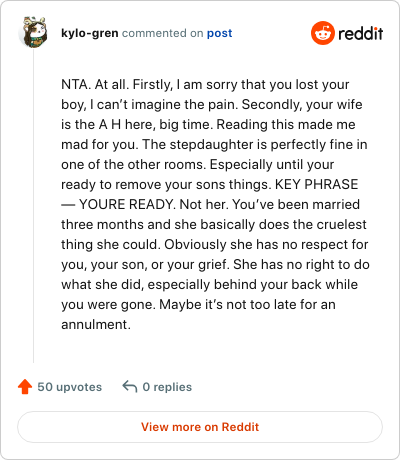
Task: Click the orange upvote arrow icon
Action: tap(25, 387)
